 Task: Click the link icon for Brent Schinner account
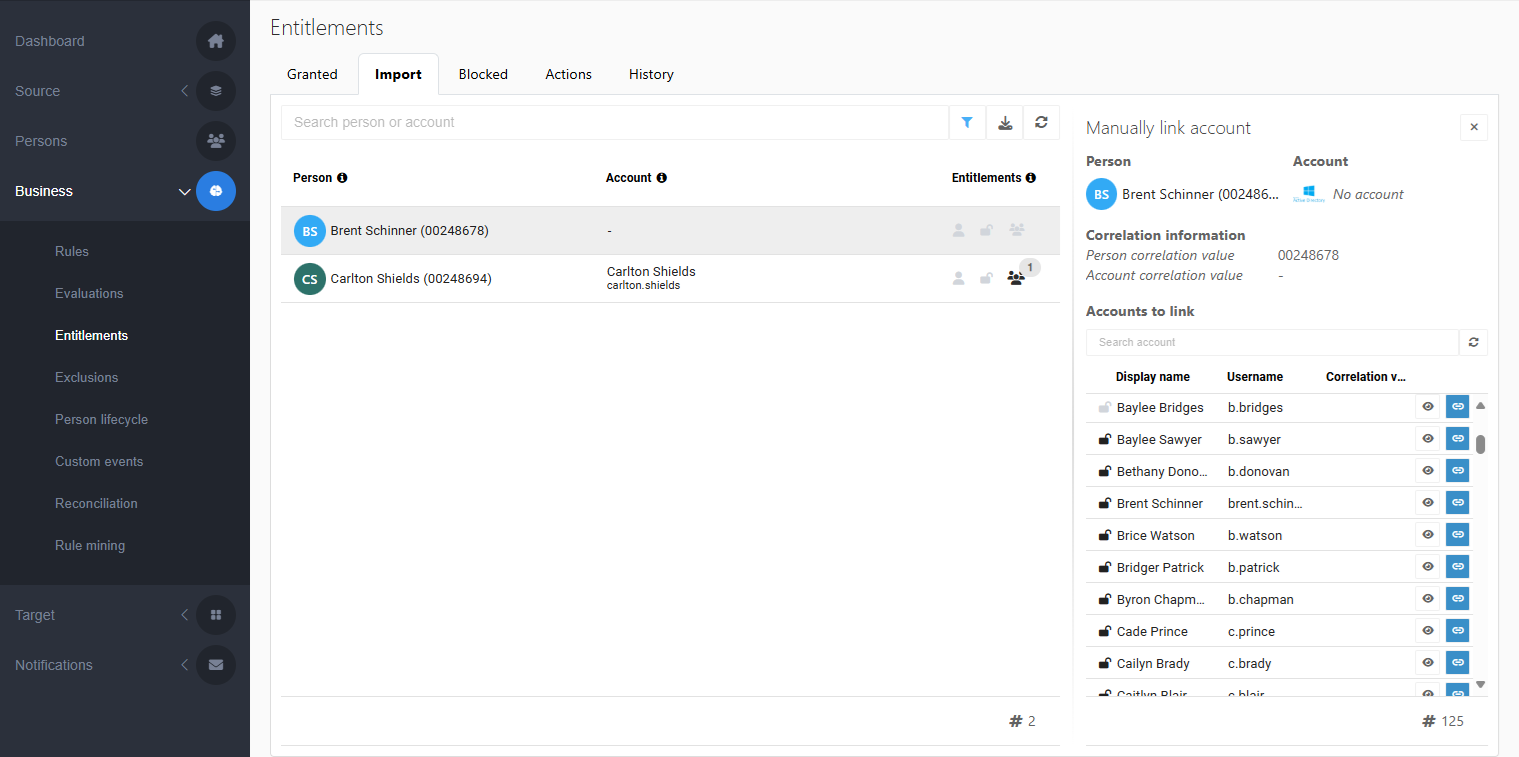pos(1457,503)
